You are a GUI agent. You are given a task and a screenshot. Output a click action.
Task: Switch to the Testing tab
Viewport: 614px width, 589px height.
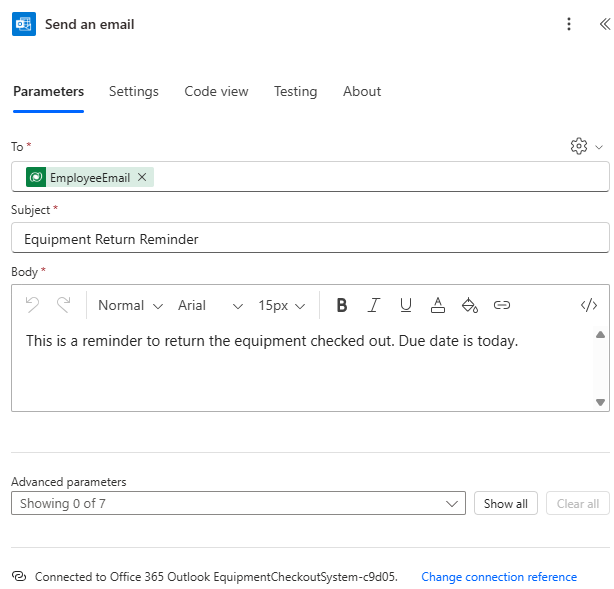(x=295, y=92)
